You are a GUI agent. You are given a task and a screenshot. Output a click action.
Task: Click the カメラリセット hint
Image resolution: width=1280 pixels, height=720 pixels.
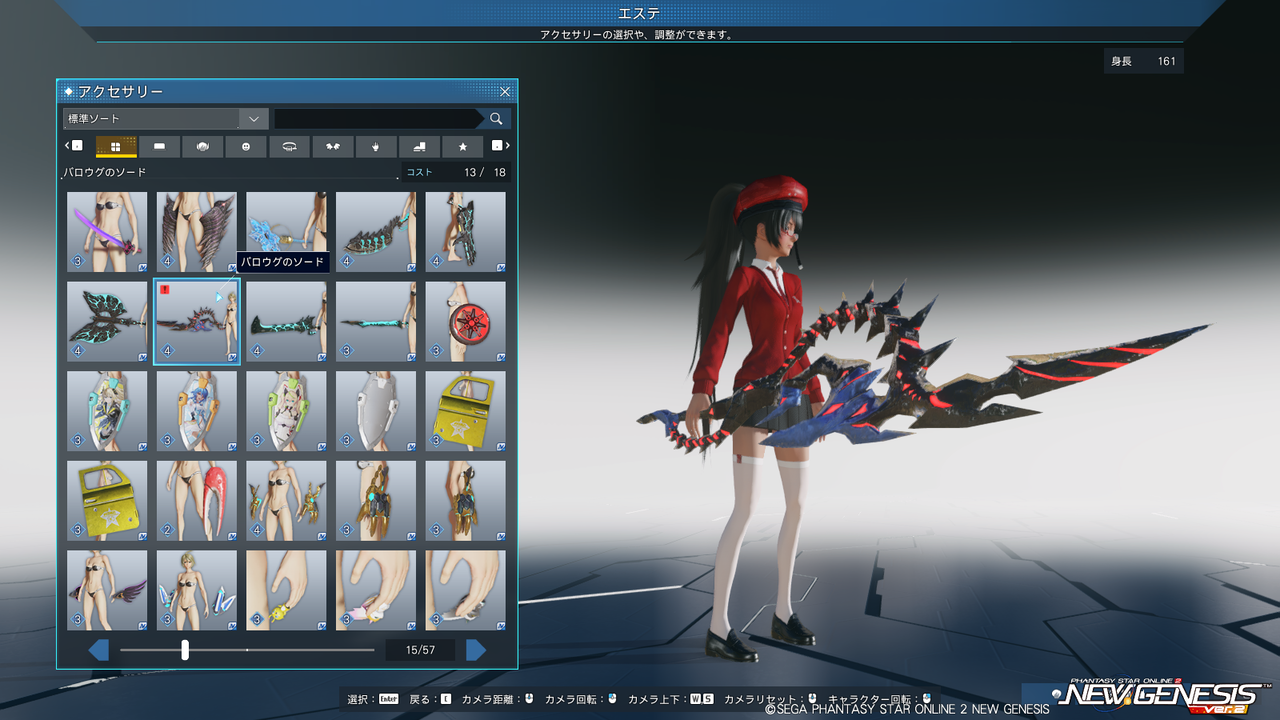(x=771, y=698)
